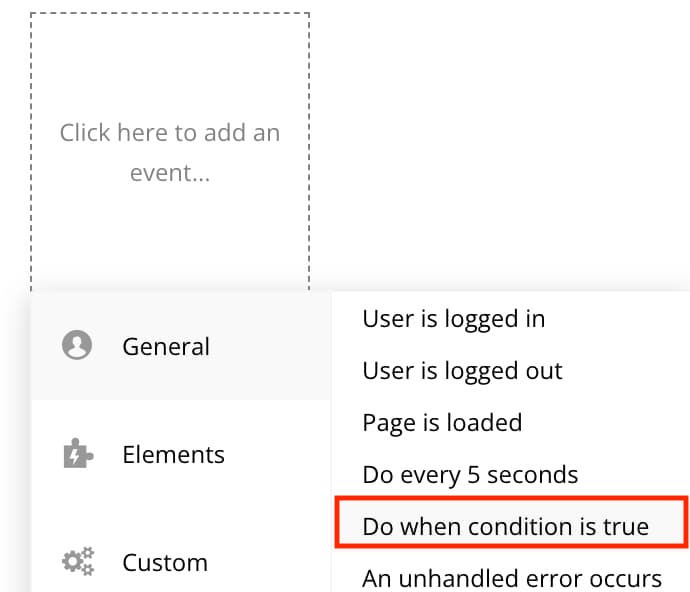
Task: Click the General category person icon
Action: (x=77, y=345)
